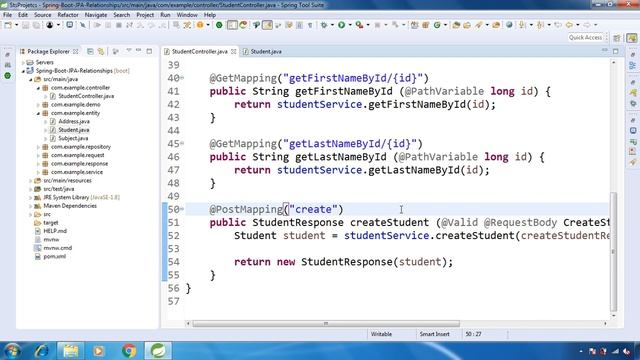
Task: Click the Collapse All icon in Package Explorer
Action: click(x=90, y=51)
